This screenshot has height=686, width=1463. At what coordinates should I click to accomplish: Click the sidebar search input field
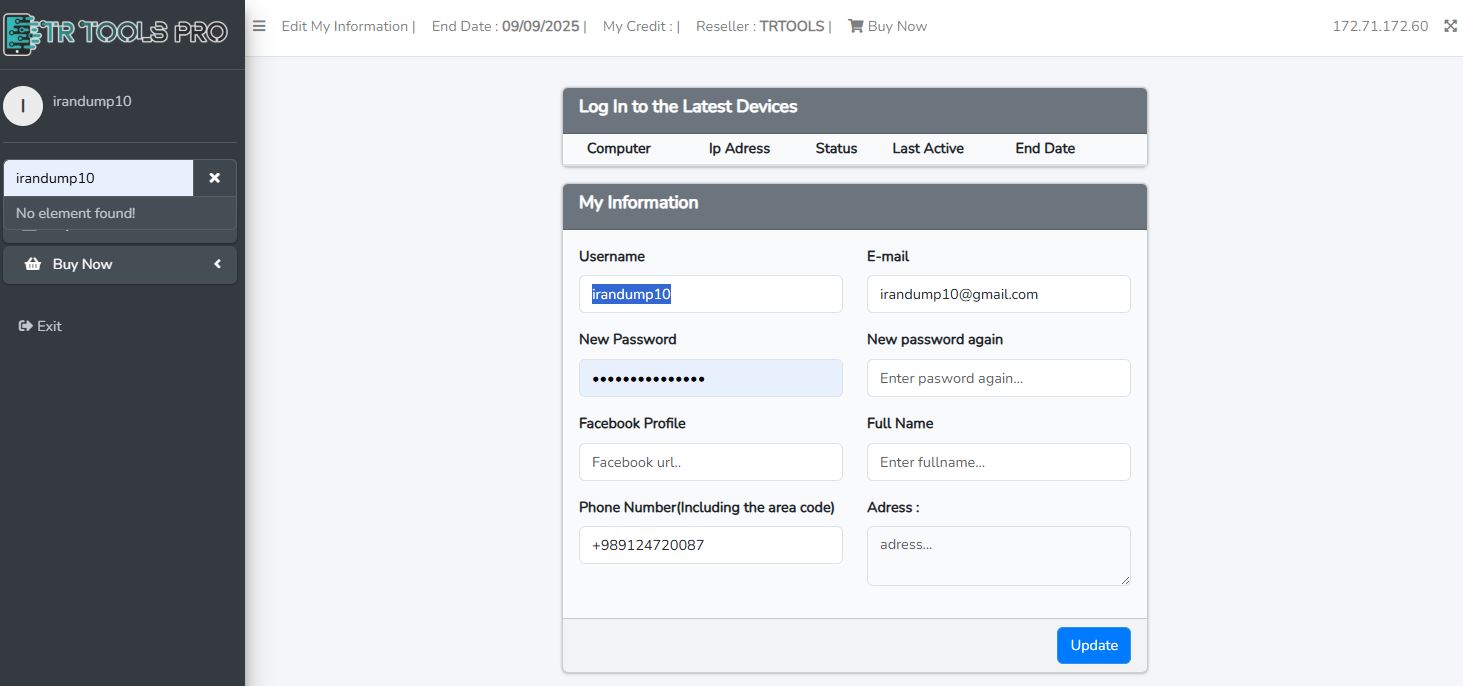pos(98,178)
